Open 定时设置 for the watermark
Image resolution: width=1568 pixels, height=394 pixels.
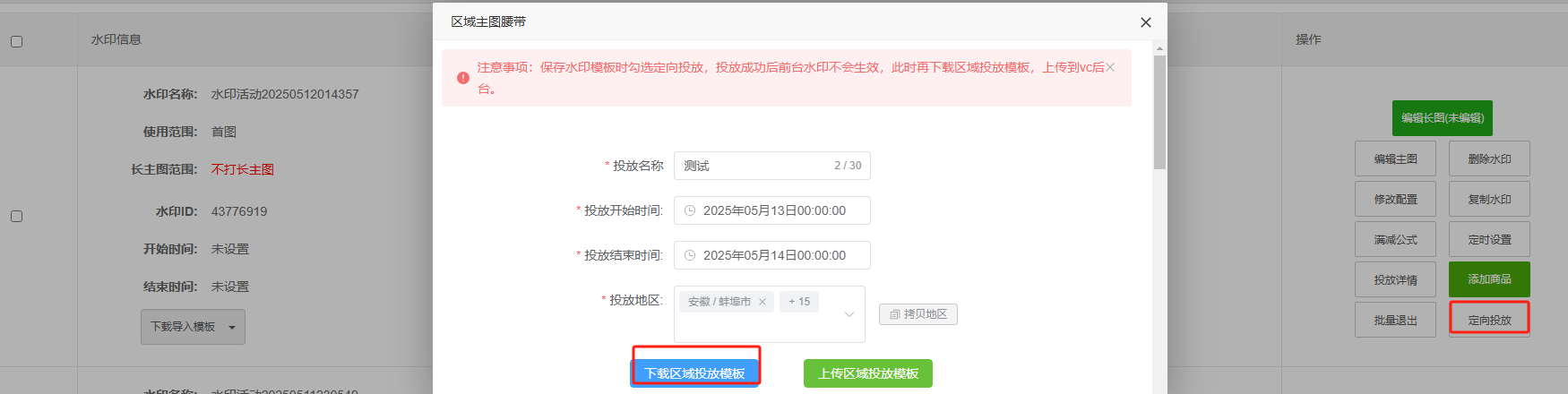[x=1488, y=240]
